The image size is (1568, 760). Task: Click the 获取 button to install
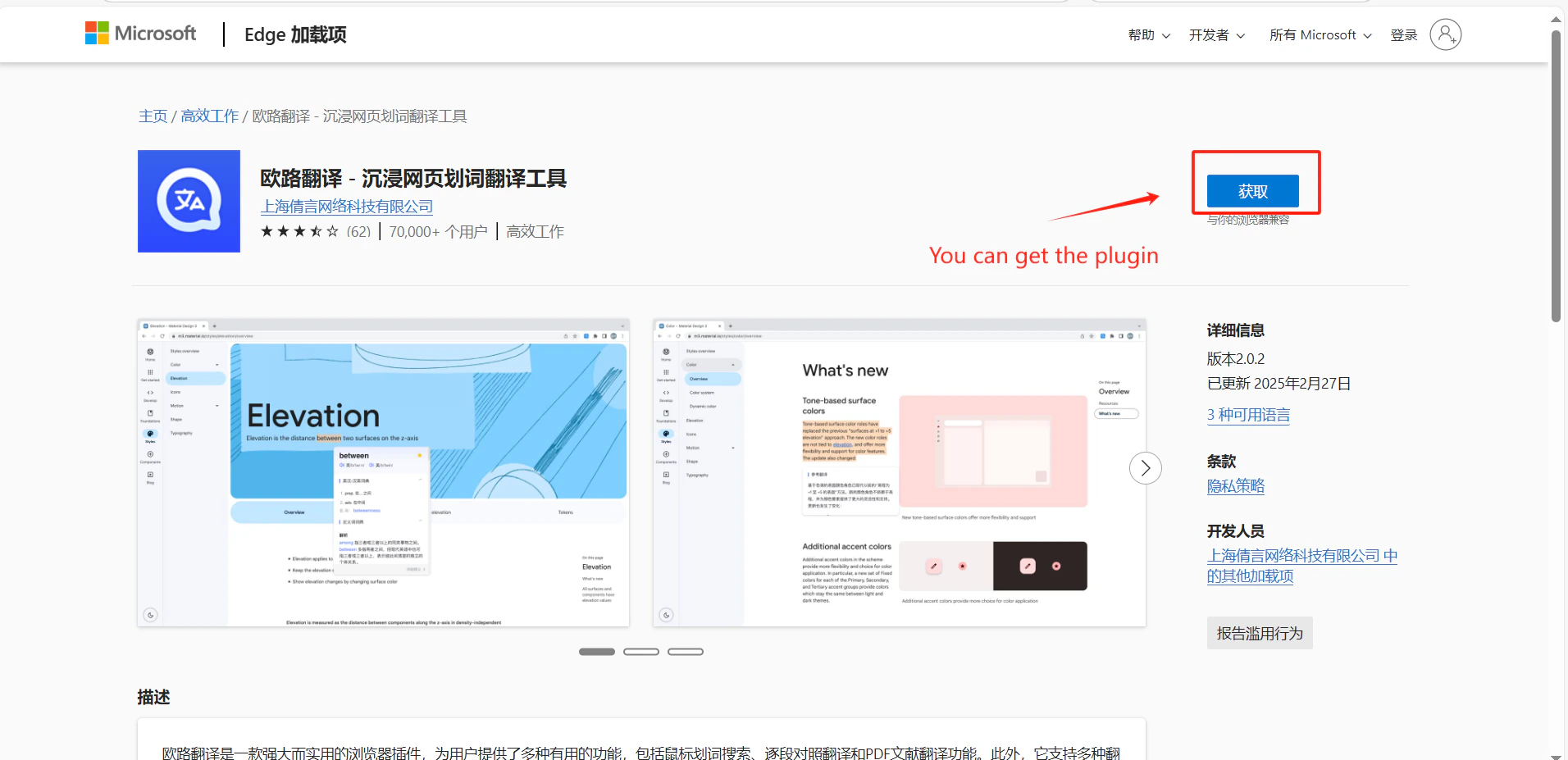click(x=1252, y=191)
